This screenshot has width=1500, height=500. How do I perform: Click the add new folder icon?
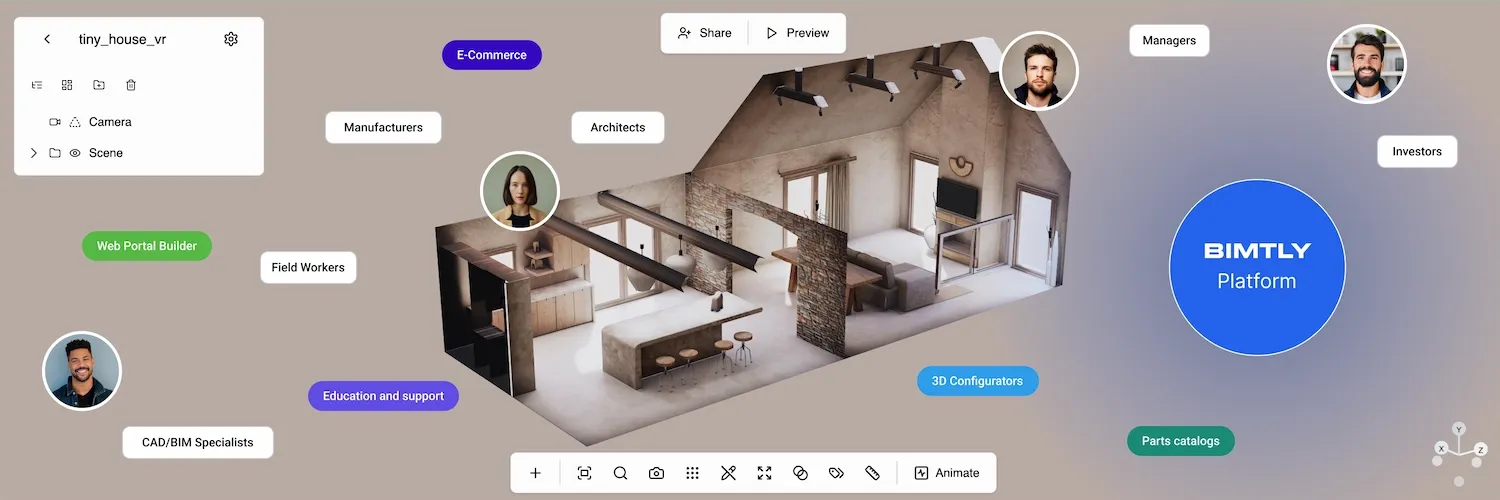coord(99,86)
